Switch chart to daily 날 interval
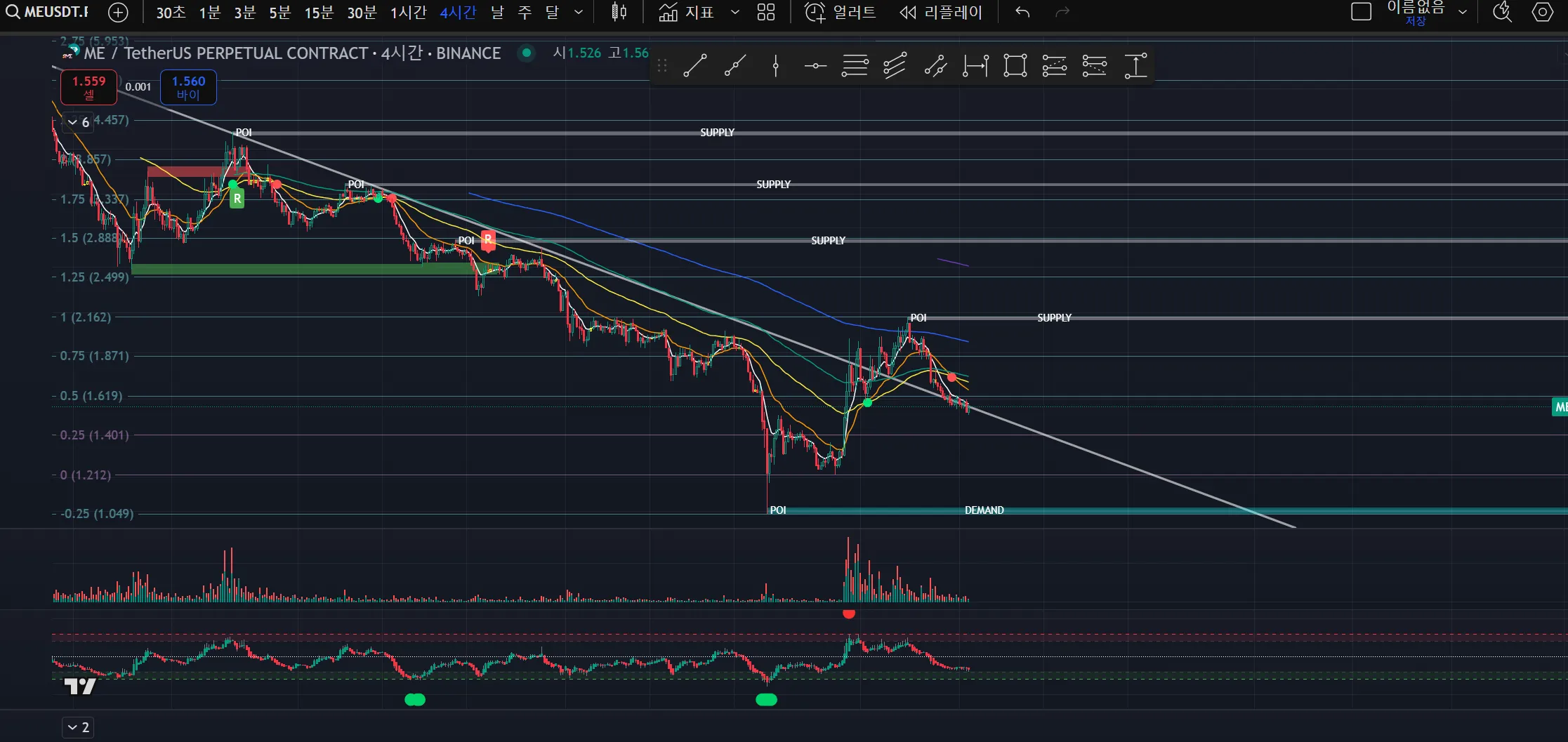 point(497,13)
